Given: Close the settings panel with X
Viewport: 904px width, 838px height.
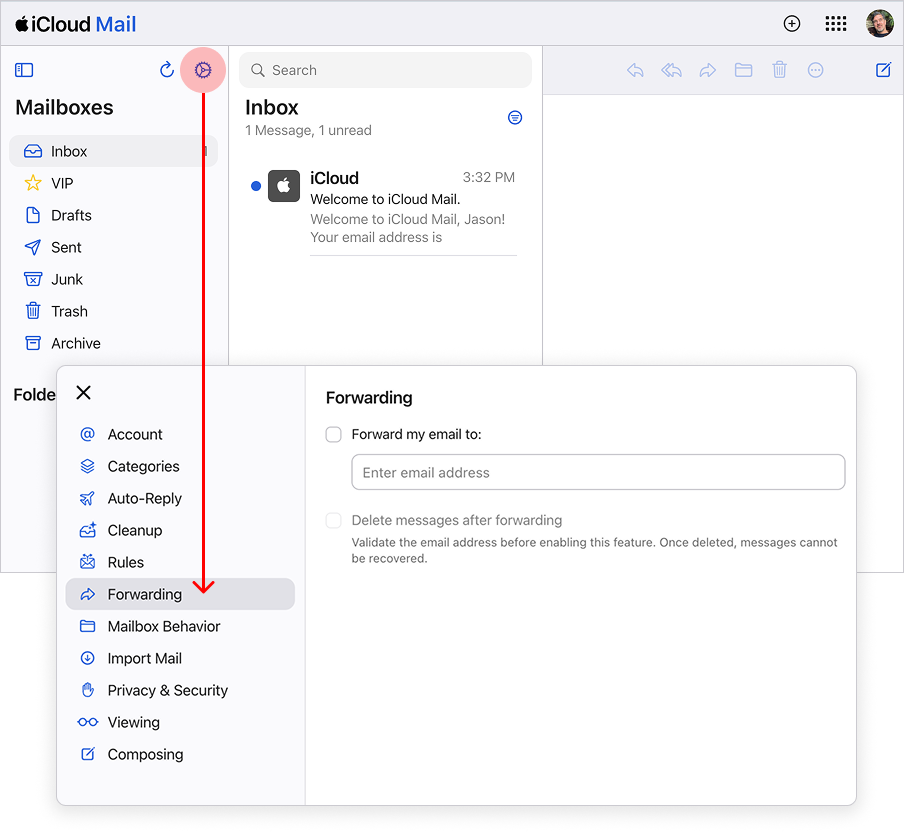Looking at the screenshot, I should tap(84, 392).
